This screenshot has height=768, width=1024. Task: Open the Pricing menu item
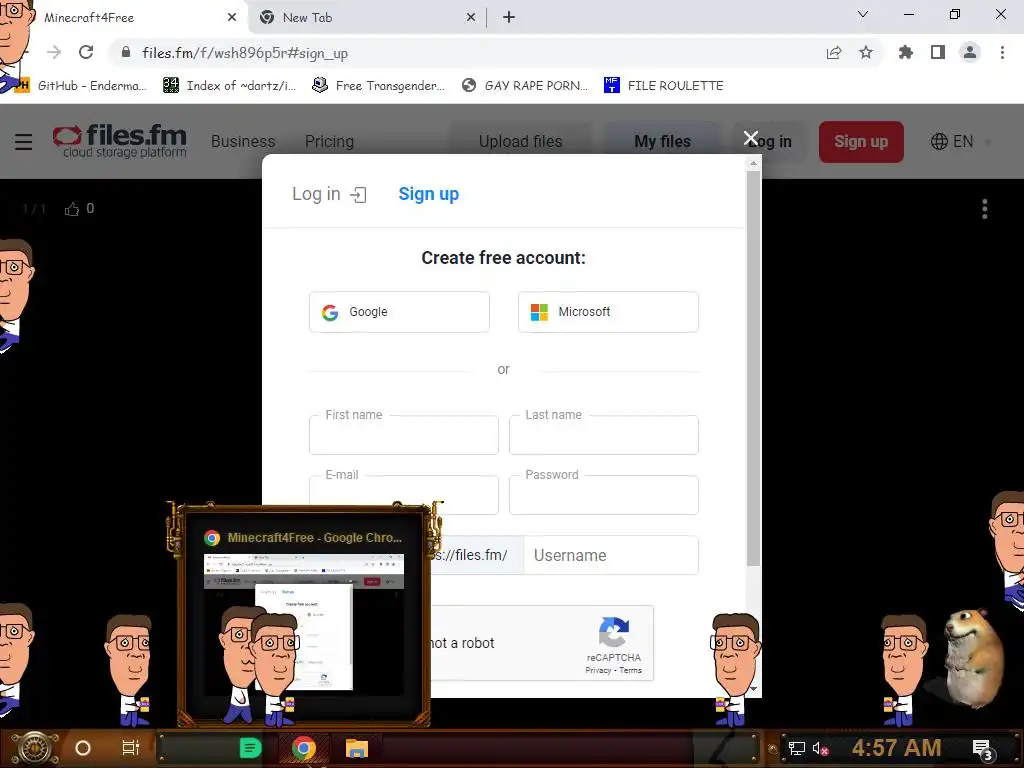(329, 142)
